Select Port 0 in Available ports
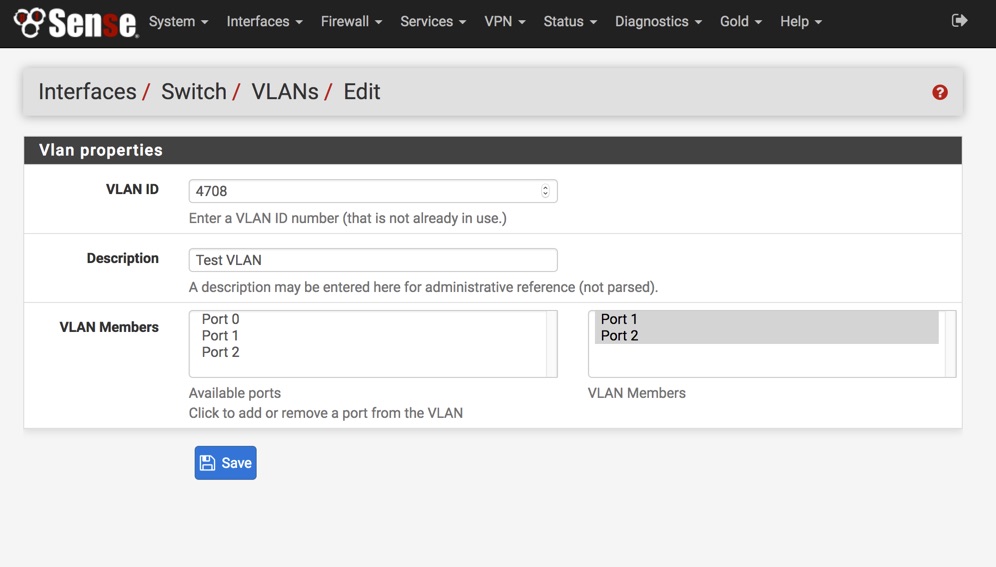Image resolution: width=996 pixels, height=567 pixels. pos(220,320)
